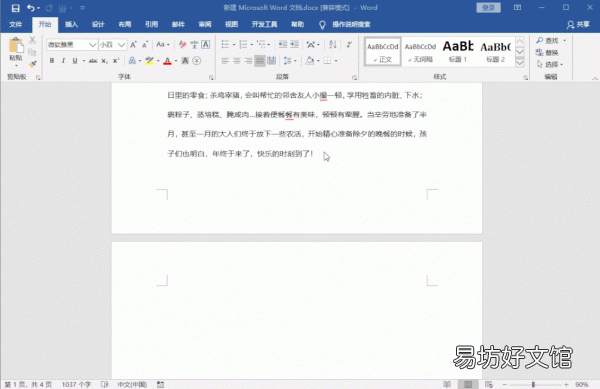Select the bullet list icon

225,45
